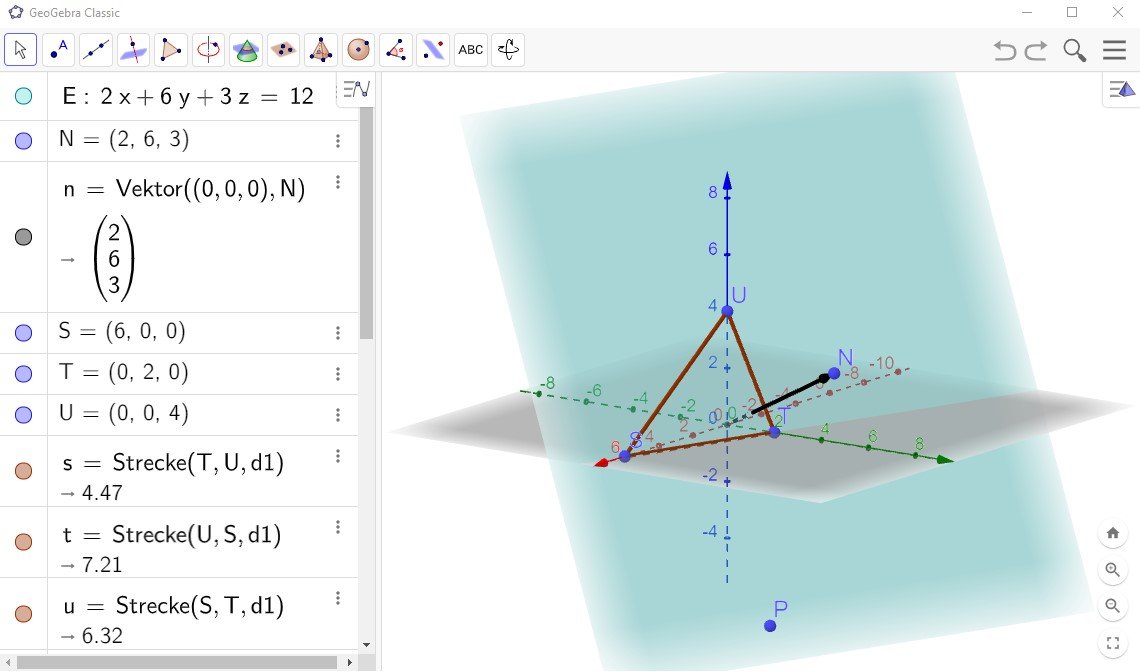Open the options menu for segment s

(x=338, y=456)
